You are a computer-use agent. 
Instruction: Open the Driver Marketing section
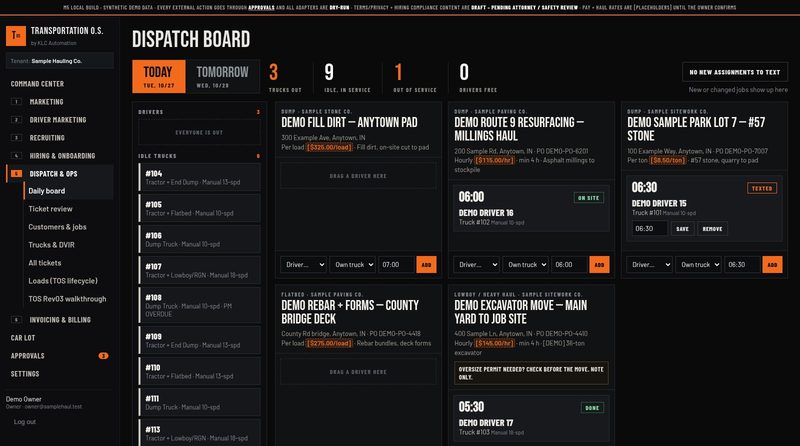(x=59, y=119)
